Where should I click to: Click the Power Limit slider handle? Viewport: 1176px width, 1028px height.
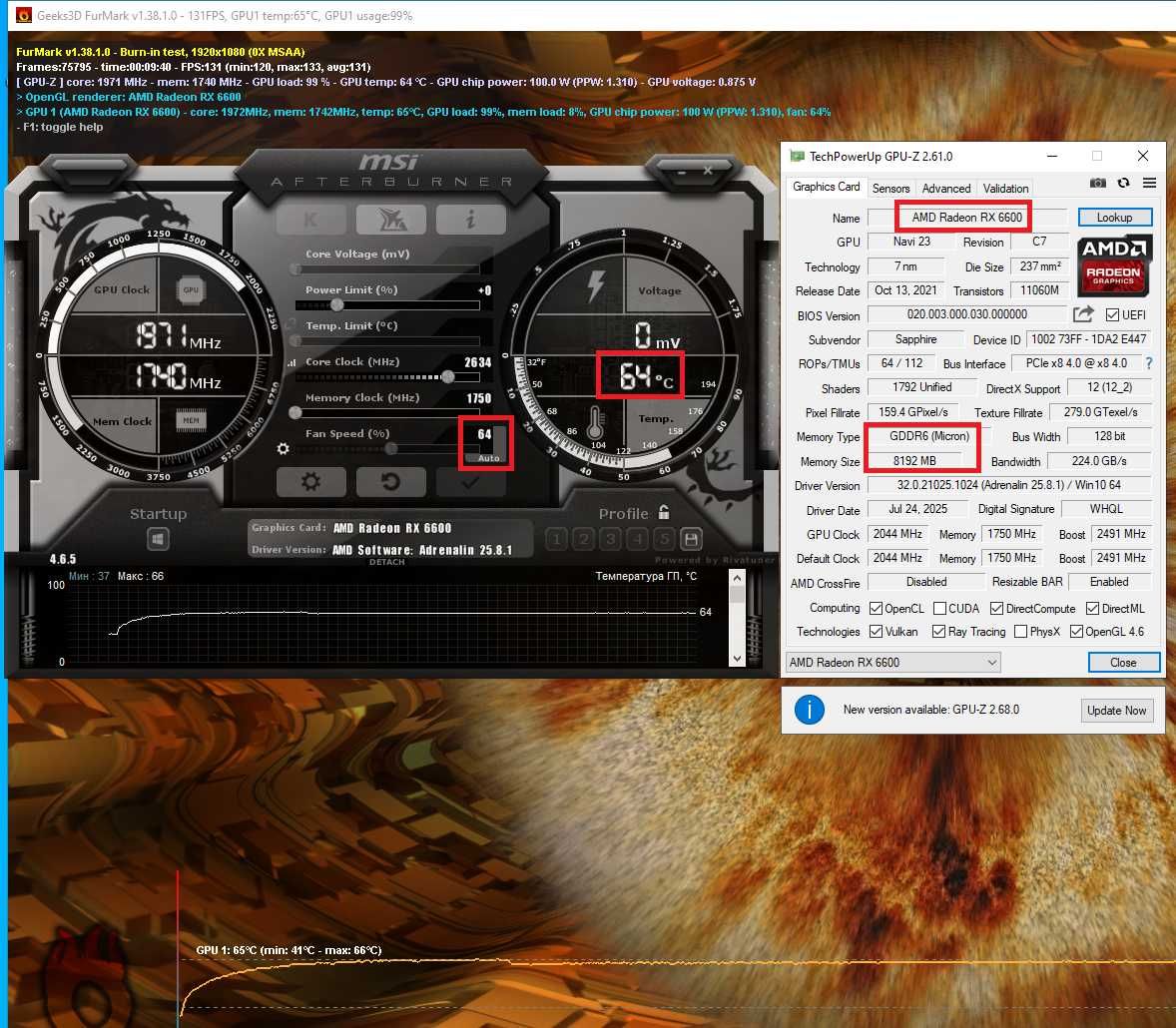[x=337, y=304]
